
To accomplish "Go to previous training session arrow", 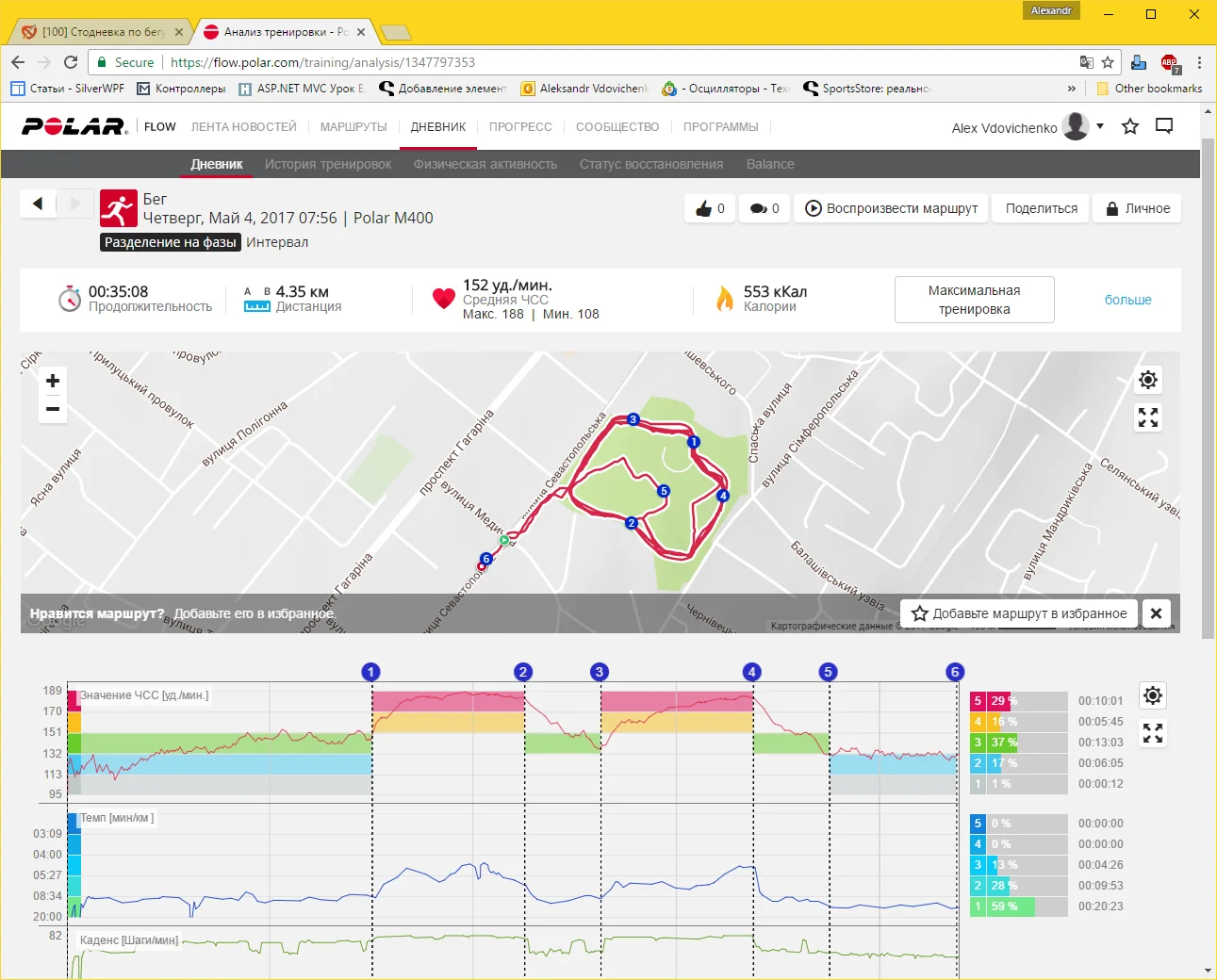I will [x=38, y=204].
